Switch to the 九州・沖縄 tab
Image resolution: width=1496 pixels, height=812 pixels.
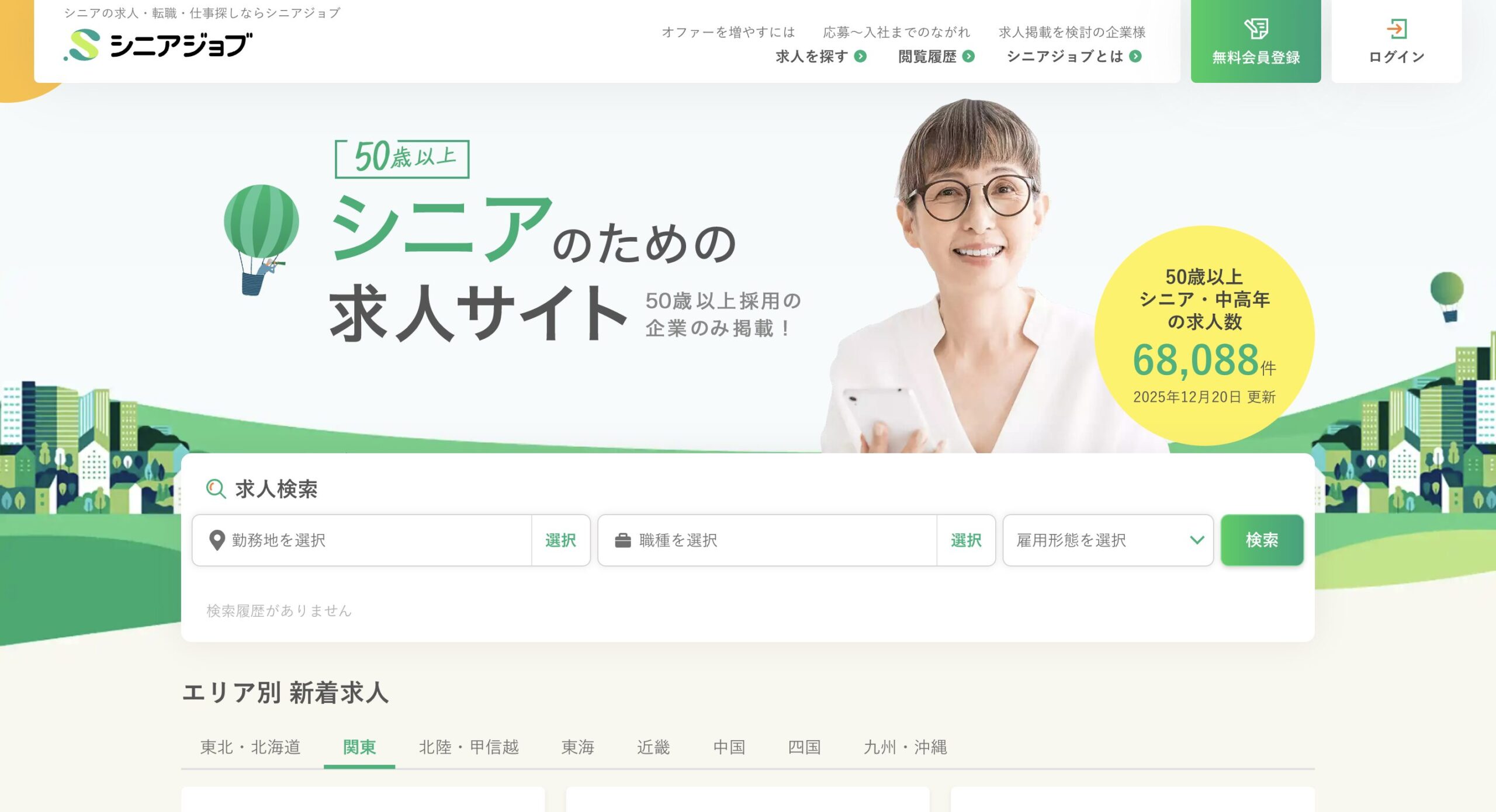905,747
